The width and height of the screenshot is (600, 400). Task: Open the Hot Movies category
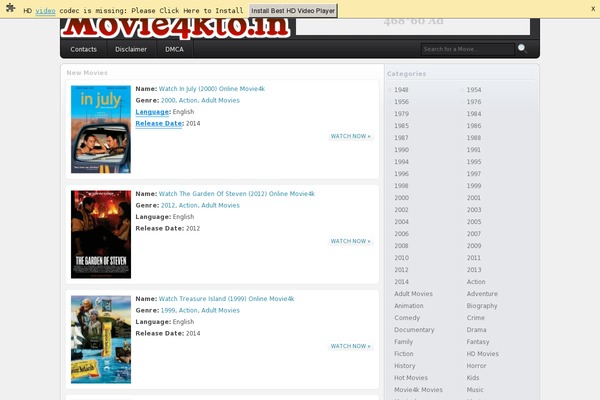tap(411, 378)
